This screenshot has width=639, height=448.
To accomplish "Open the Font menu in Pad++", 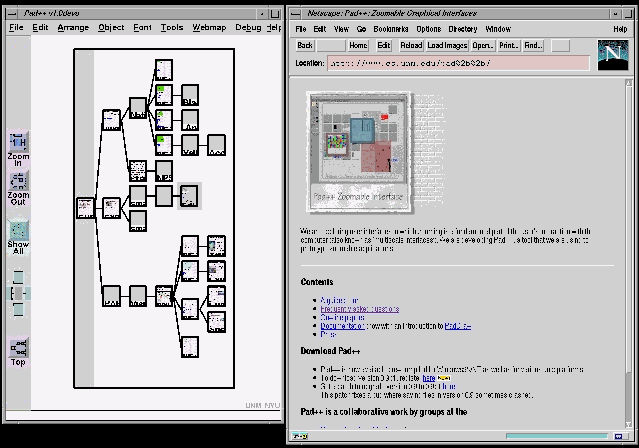I will click(142, 27).
